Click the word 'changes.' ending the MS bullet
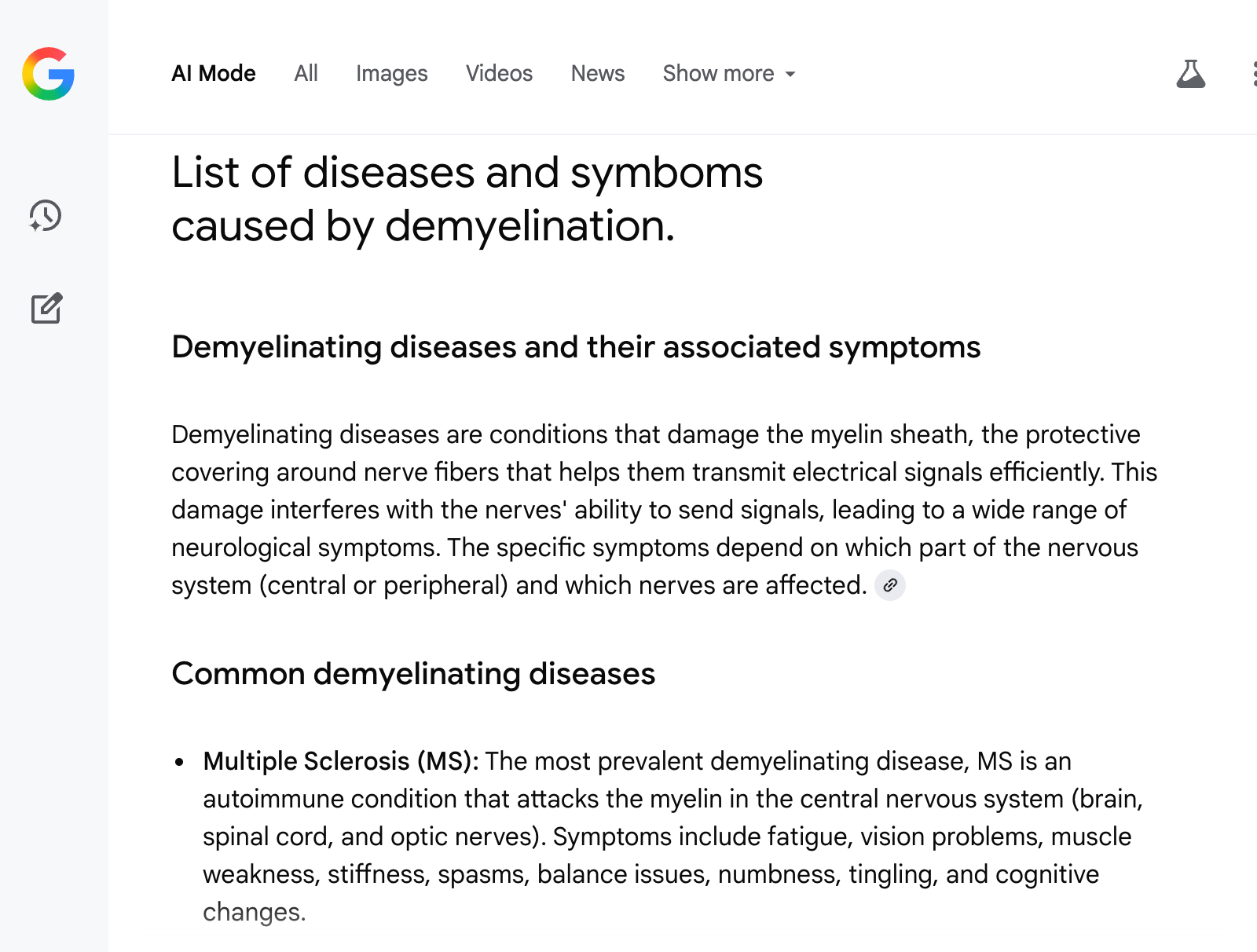The height and width of the screenshot is (952, 1257). click(254, 912)
